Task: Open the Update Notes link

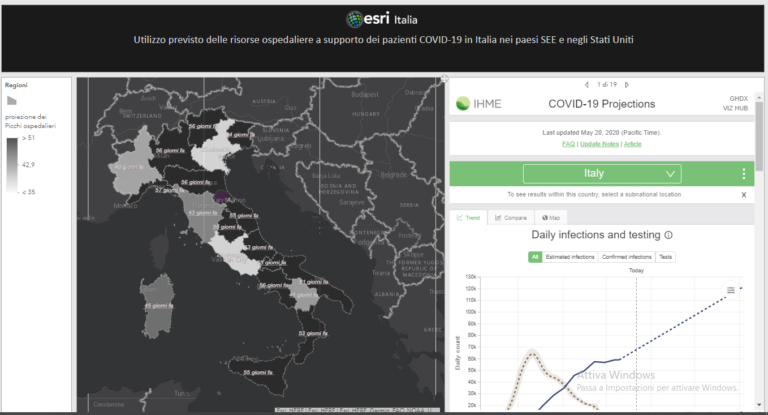Action: pos(600,144)
